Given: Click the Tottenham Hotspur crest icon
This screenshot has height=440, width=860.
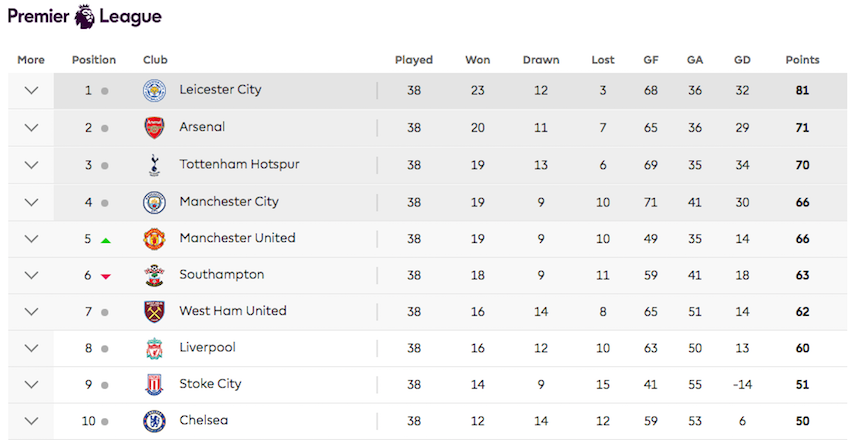Looking at the screenshot, I should [154, 165].
